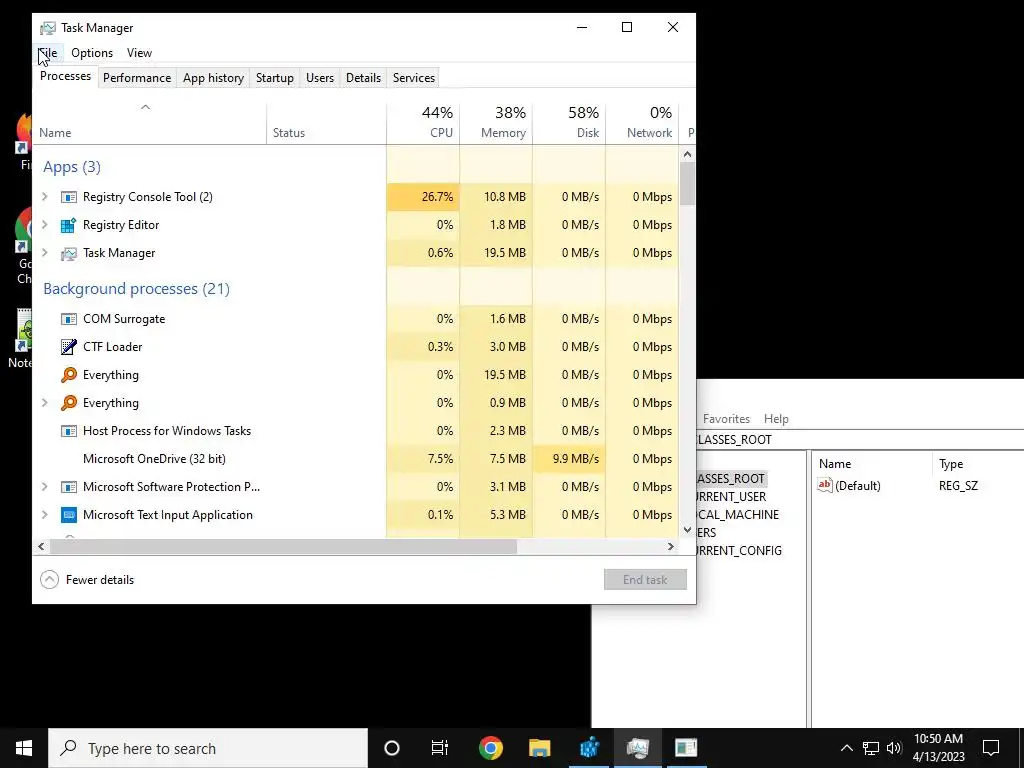Click the Registry Console Tool taskbar icon

coord(686,748)
